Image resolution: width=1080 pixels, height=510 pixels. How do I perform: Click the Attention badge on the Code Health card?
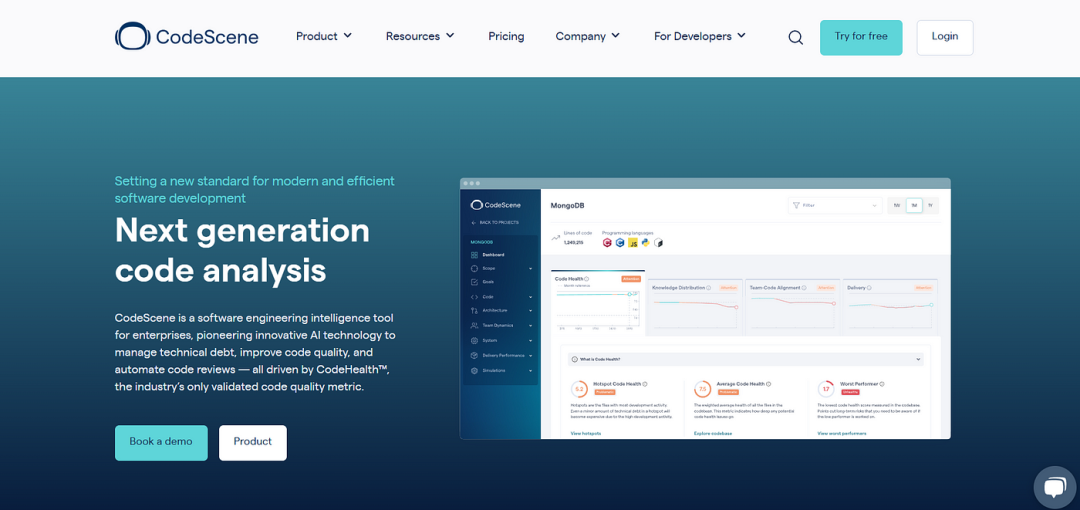tap(631, 279)
